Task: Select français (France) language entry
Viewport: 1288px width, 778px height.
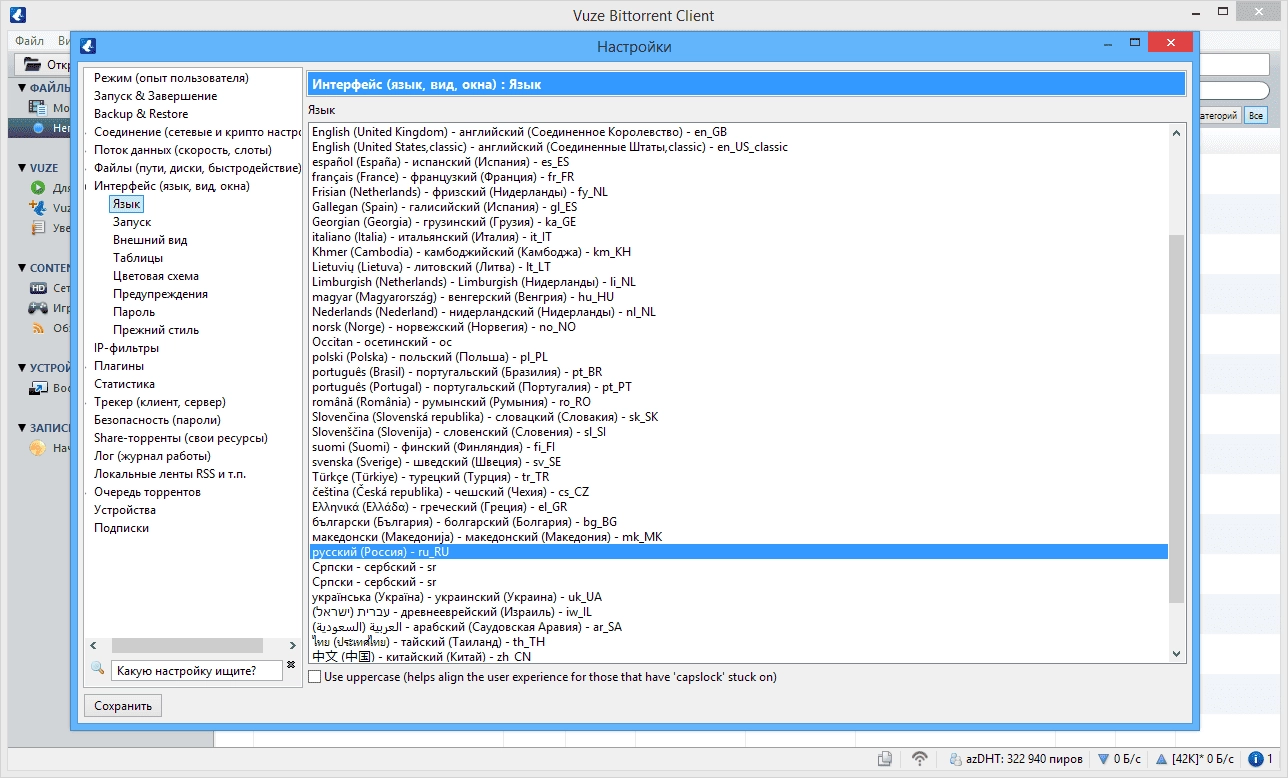Action: 739,177
